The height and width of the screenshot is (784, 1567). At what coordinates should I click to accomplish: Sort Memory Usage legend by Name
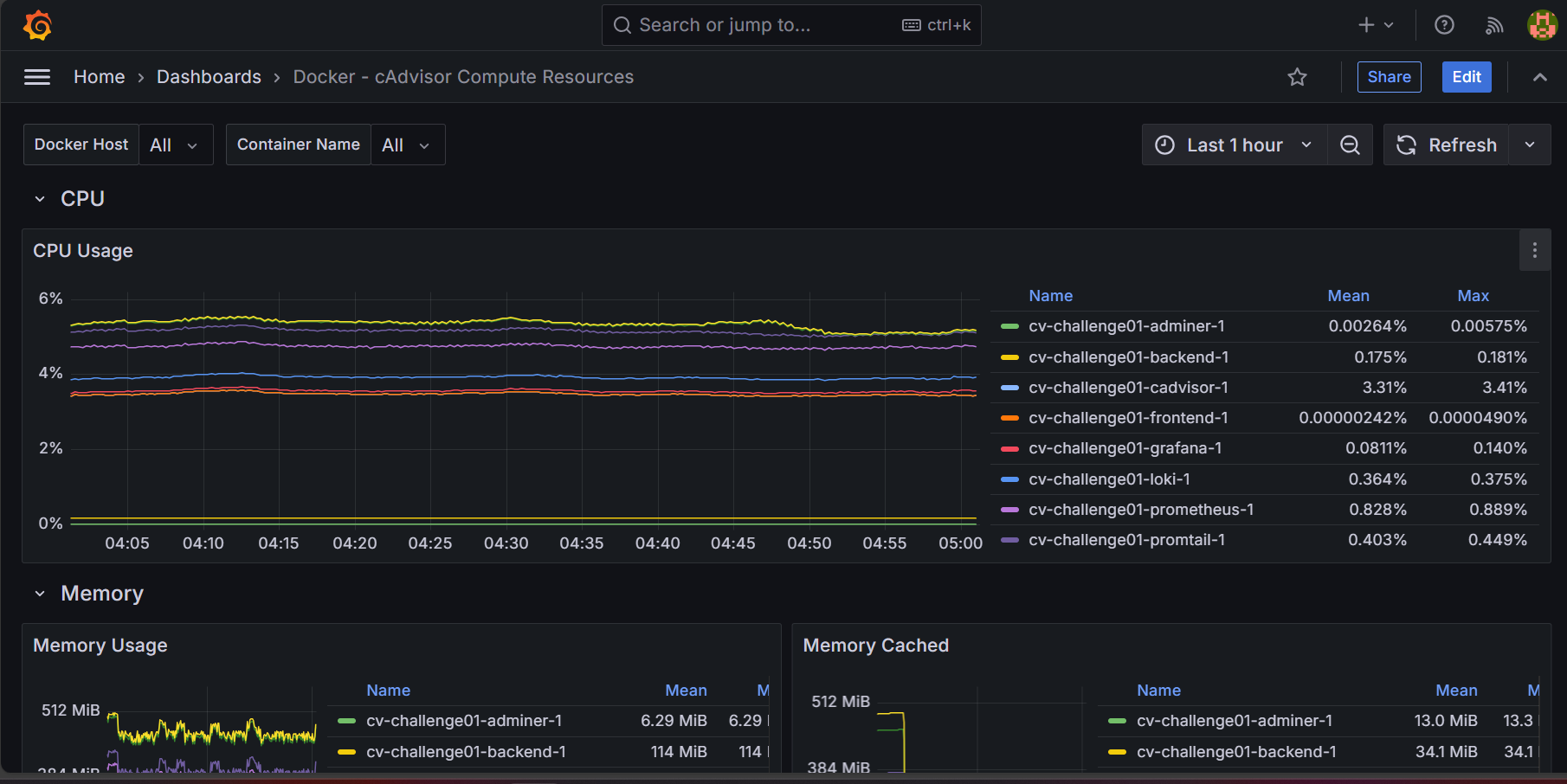[x=388, y=691]
